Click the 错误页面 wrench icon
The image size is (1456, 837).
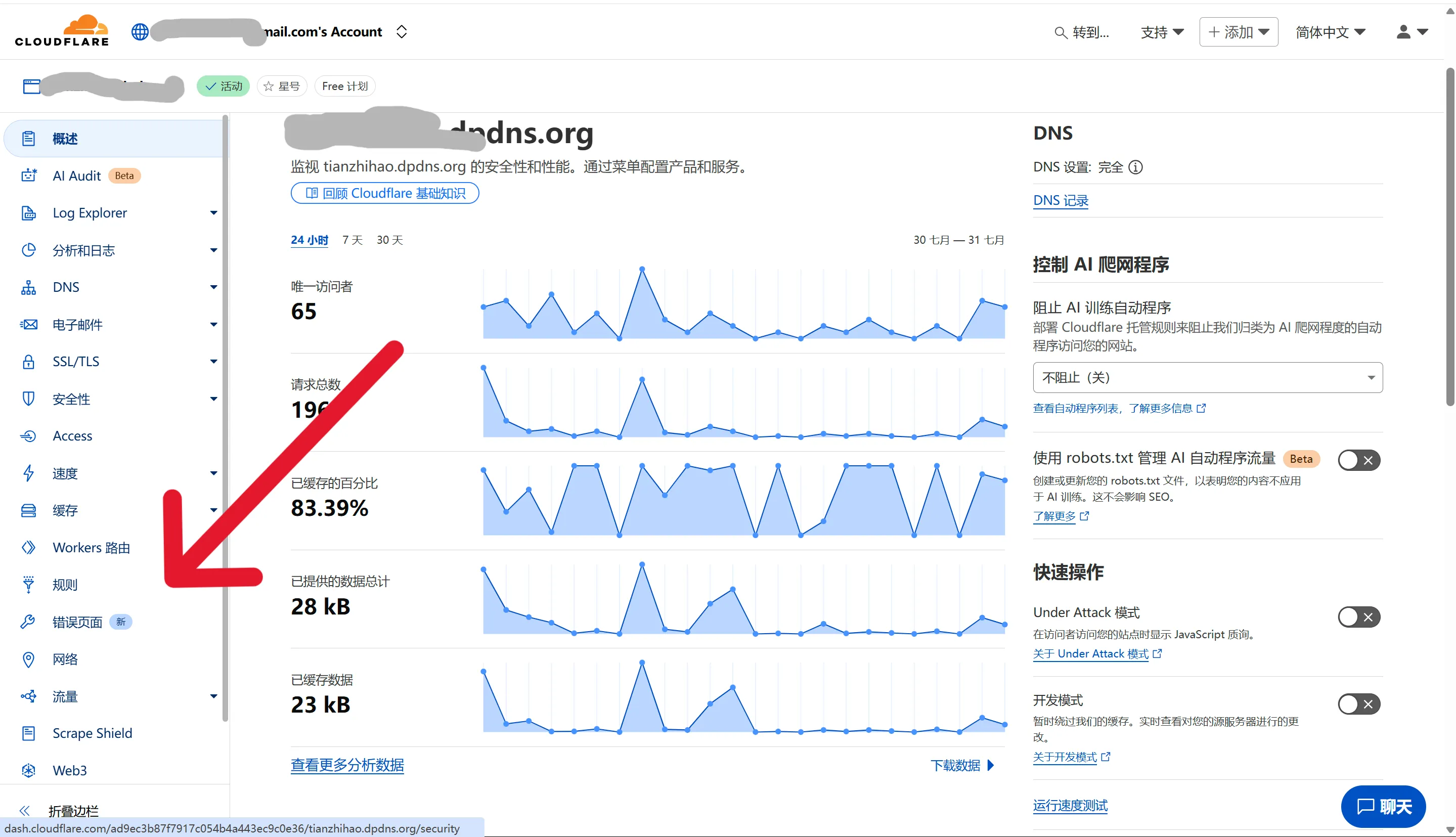coord(28,622)
